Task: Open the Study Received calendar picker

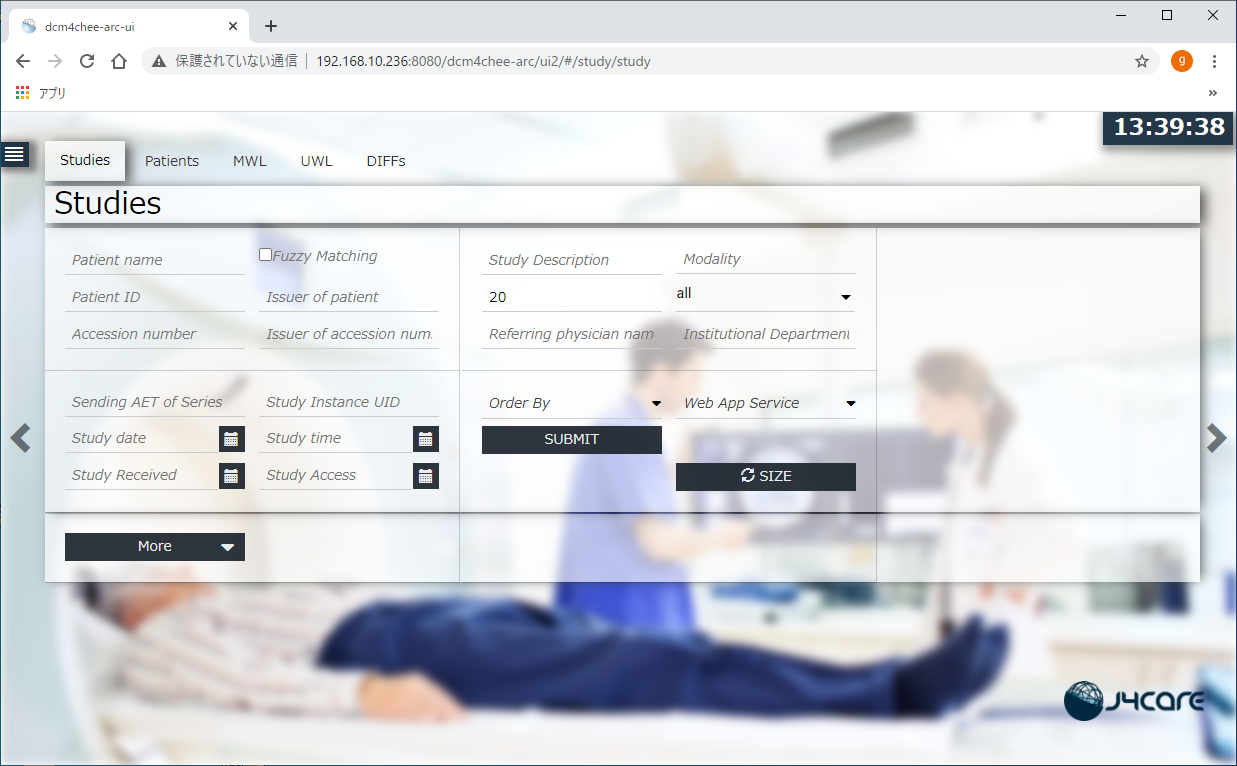Action: tap(231, 476)
